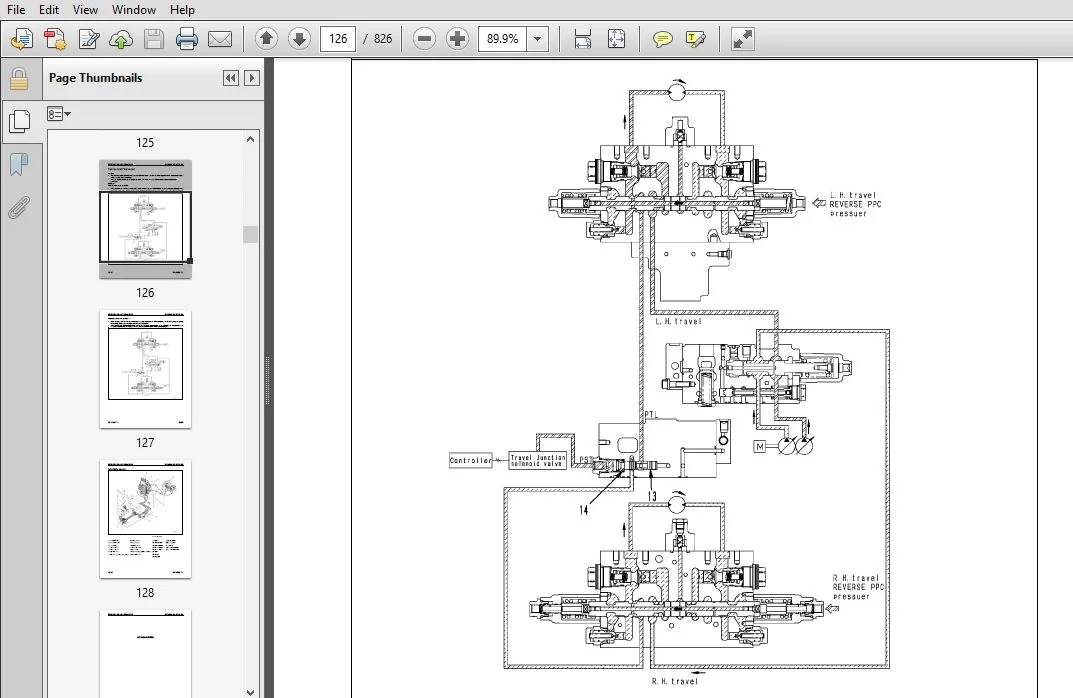
Task: Open the Help menu
Action: point(182,10)
